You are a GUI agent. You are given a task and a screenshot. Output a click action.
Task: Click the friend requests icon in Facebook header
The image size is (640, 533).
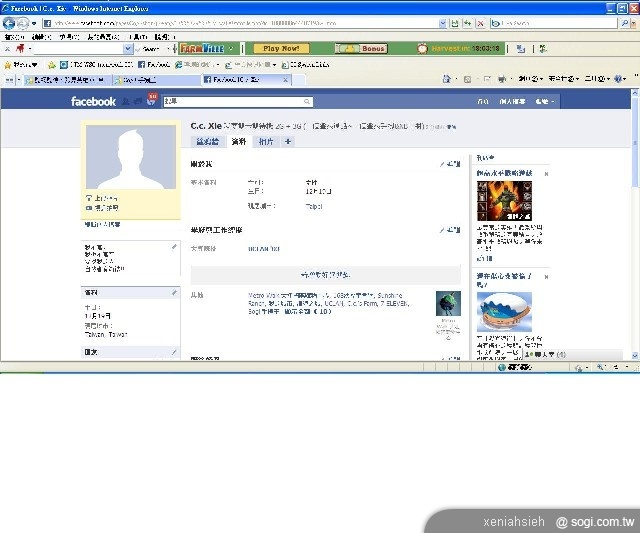click(126, 101)
